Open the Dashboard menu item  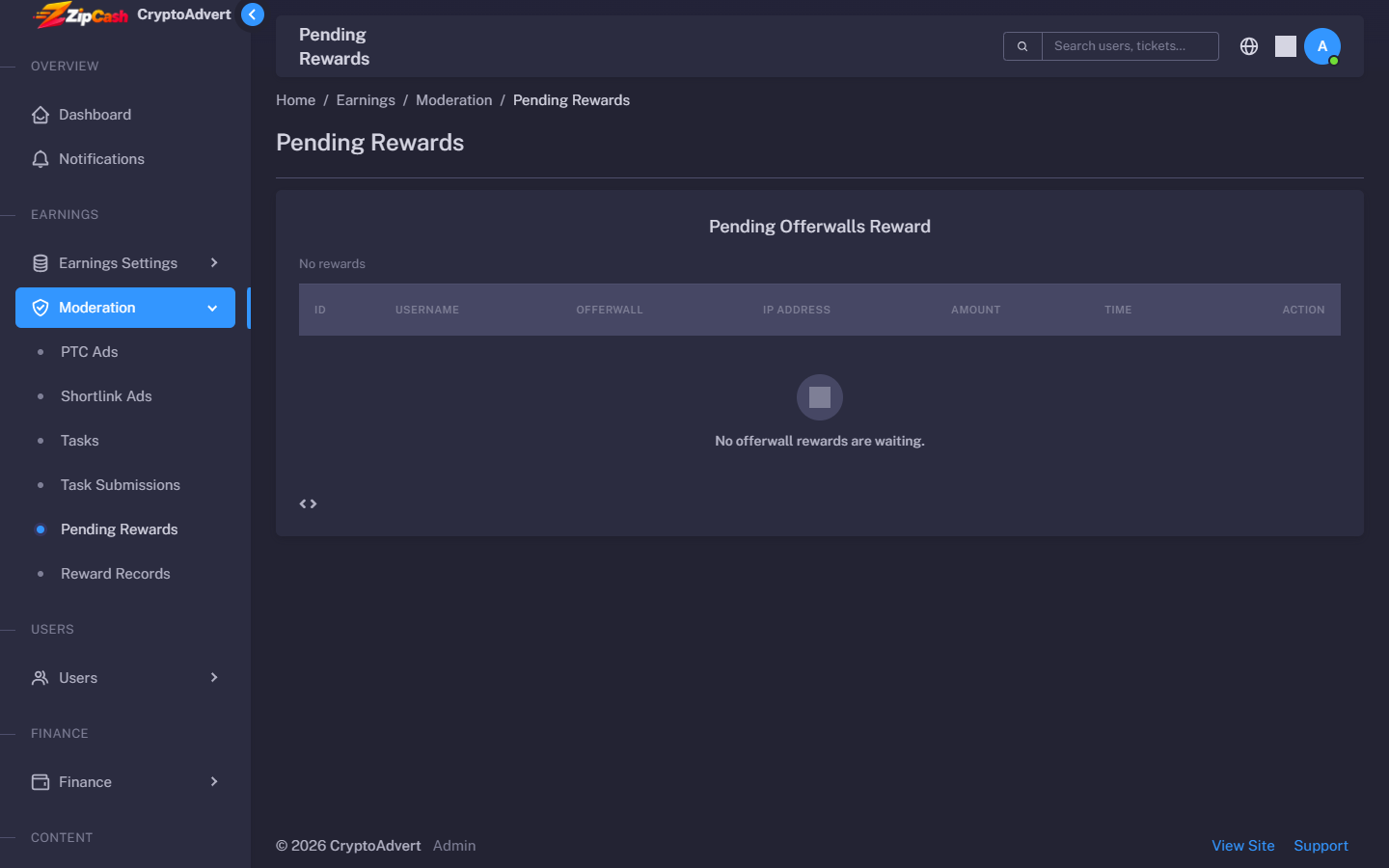pyautogui.click(x=125, y=115)
